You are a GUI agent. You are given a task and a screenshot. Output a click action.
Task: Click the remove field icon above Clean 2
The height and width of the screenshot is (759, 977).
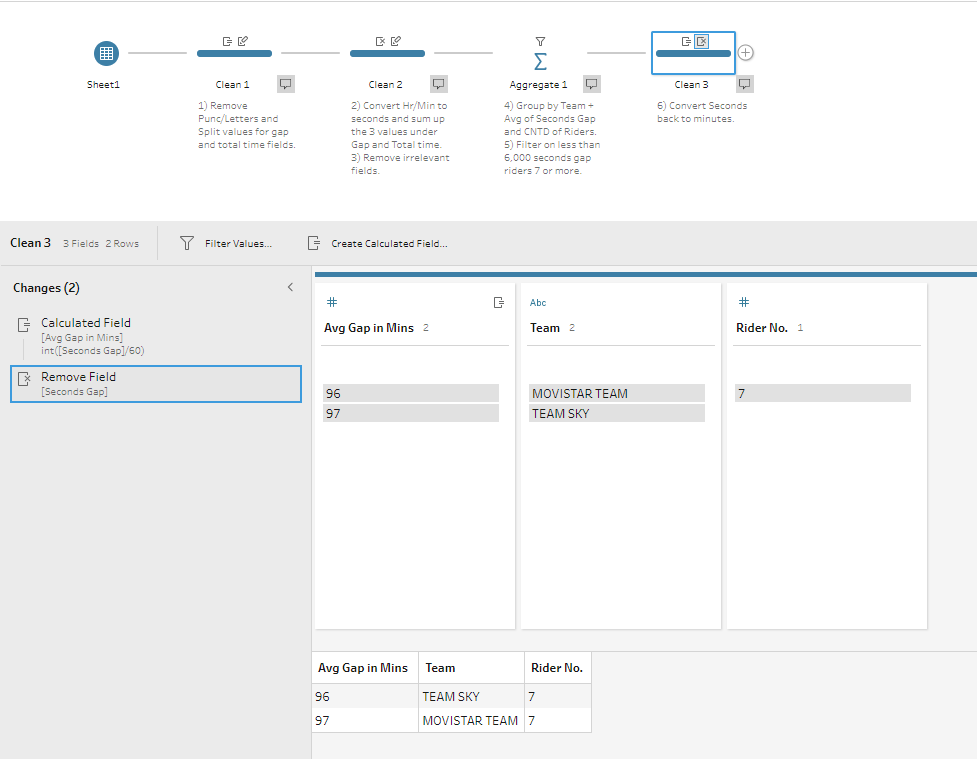click(380, 41)
